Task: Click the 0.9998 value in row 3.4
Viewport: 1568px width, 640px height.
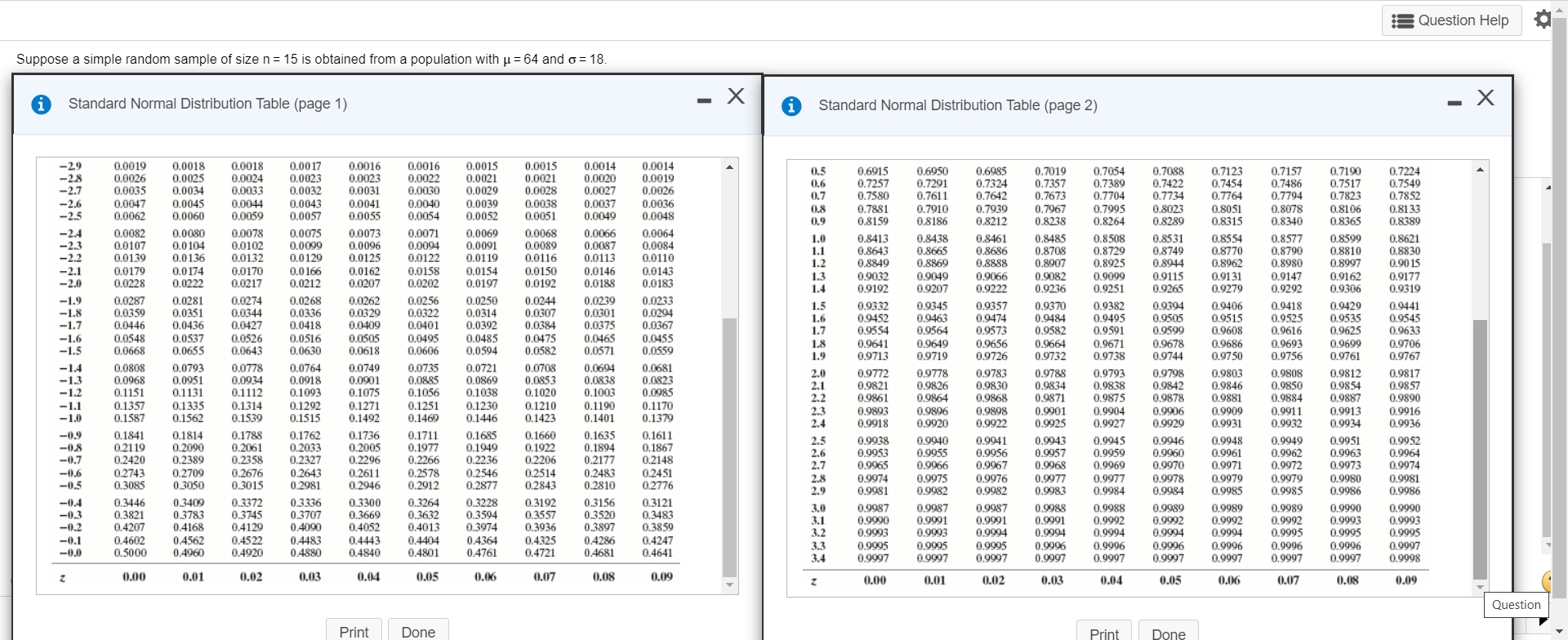Action: coord(1405,558)
